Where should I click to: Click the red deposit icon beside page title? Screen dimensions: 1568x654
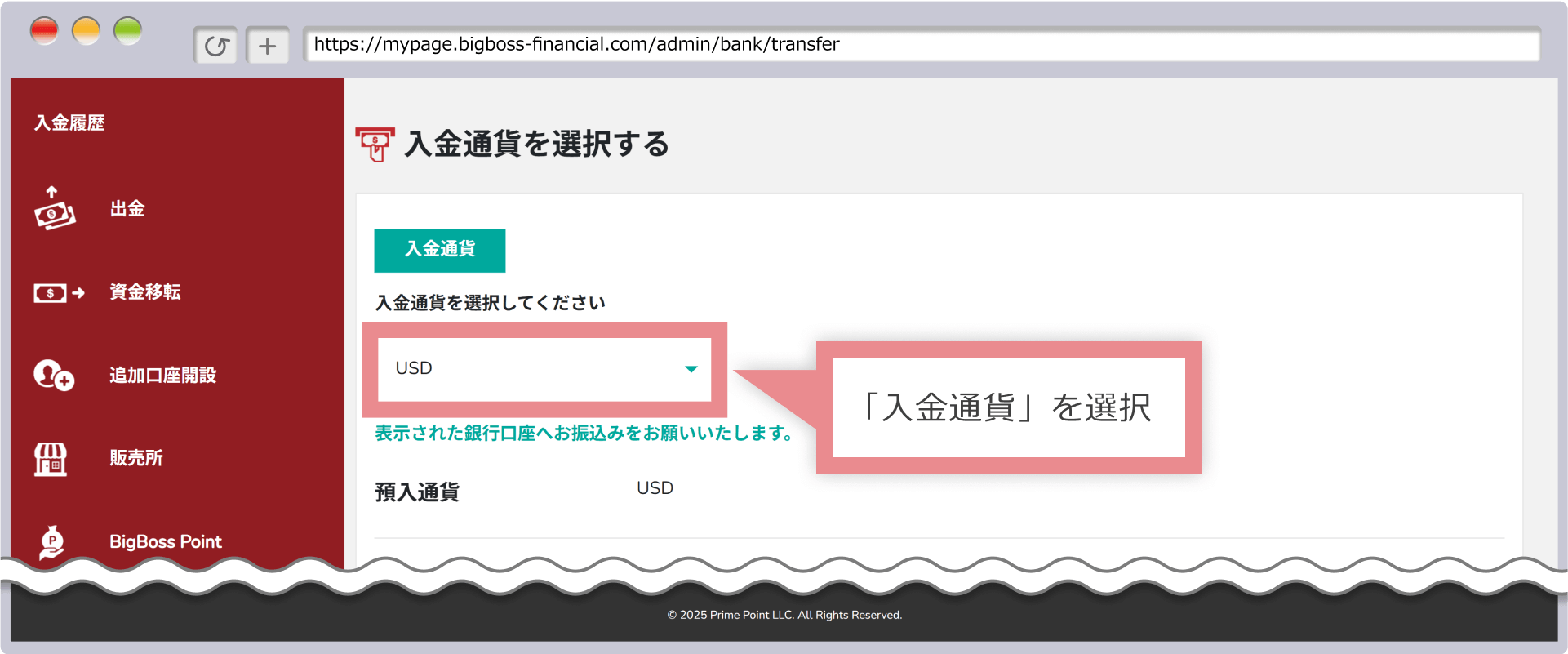point(375,145)
